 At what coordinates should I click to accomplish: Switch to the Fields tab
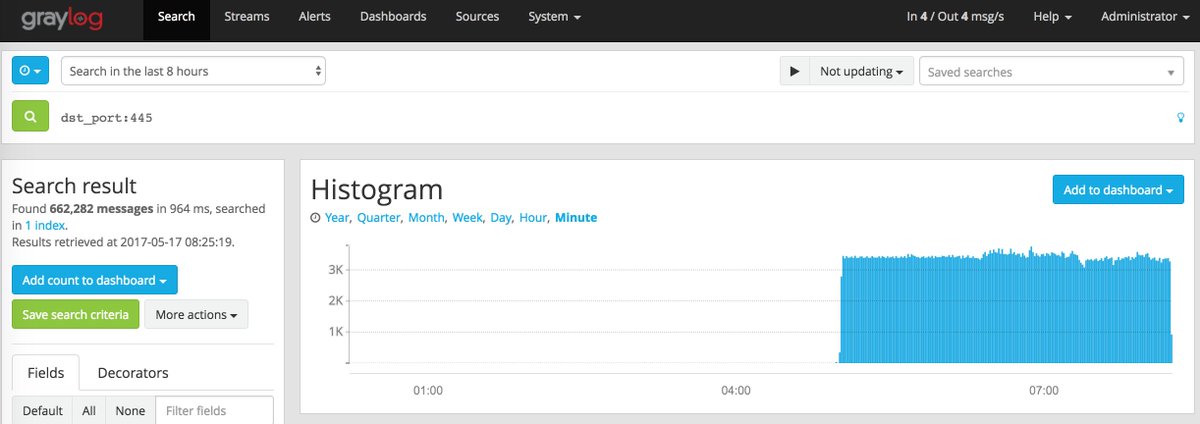pos(46,373)
